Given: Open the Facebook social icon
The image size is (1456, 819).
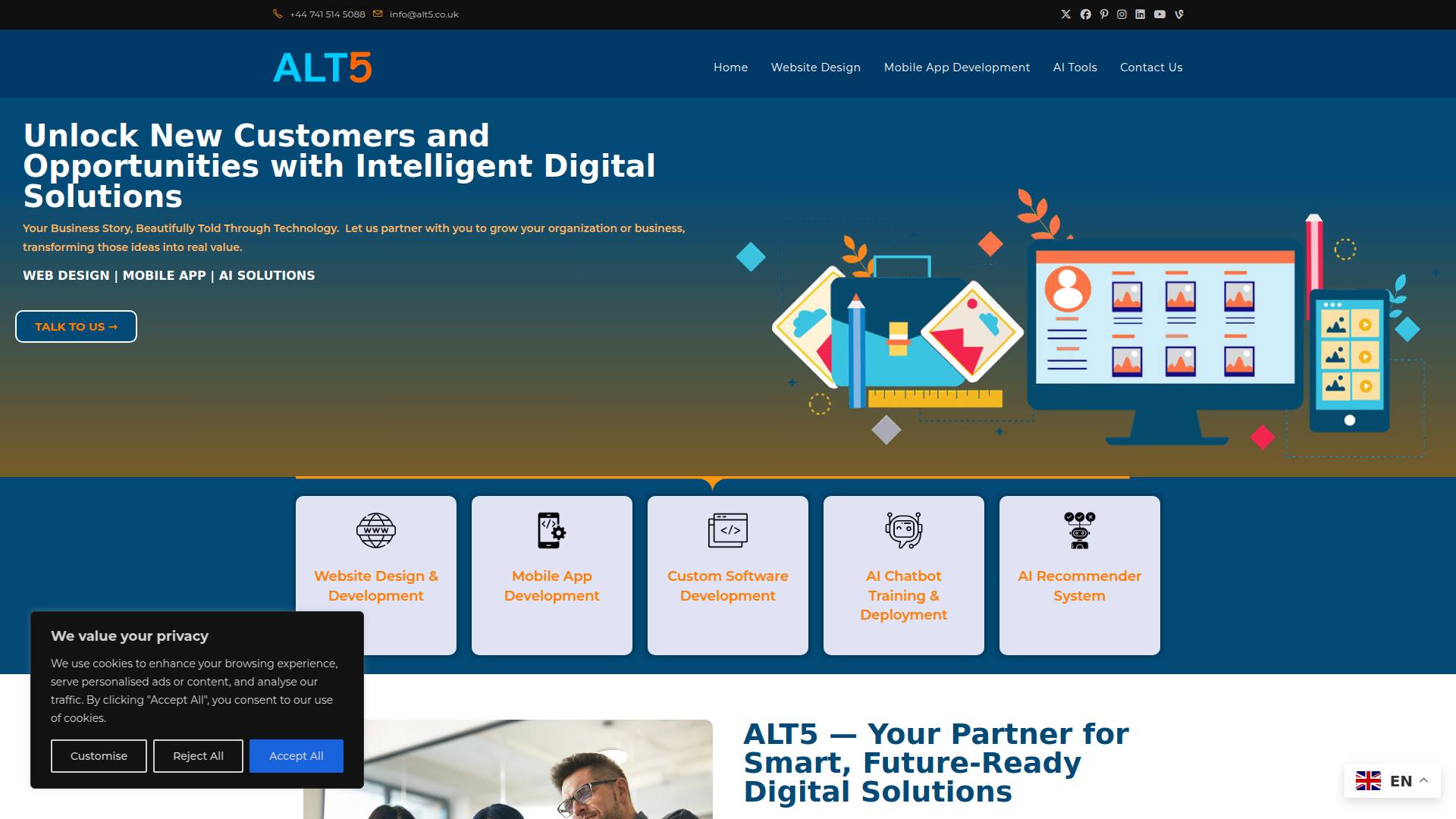Looking at the screenshot, I should tap(1085, 14).
